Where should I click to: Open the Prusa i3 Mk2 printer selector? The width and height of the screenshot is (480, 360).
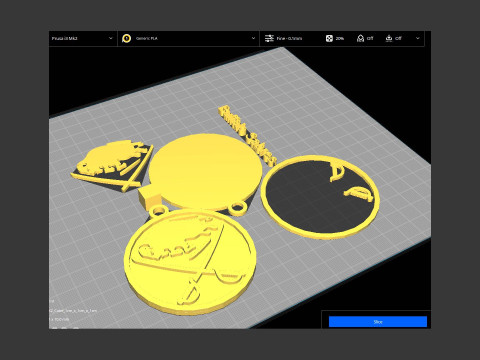coord(83,38)
